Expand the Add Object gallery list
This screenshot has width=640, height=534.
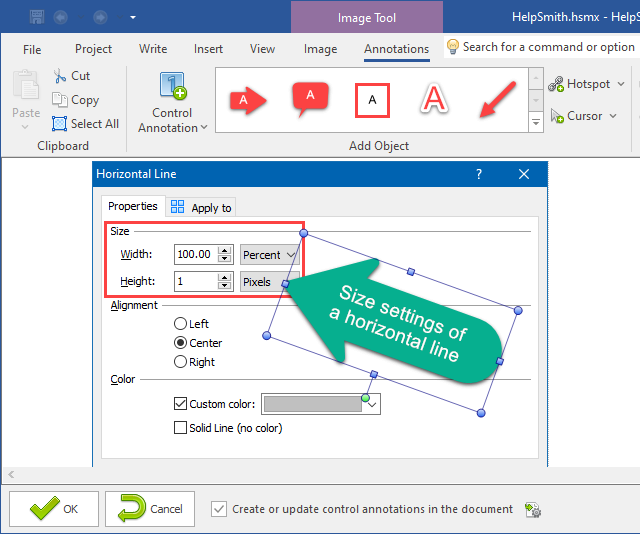point(536,121)
